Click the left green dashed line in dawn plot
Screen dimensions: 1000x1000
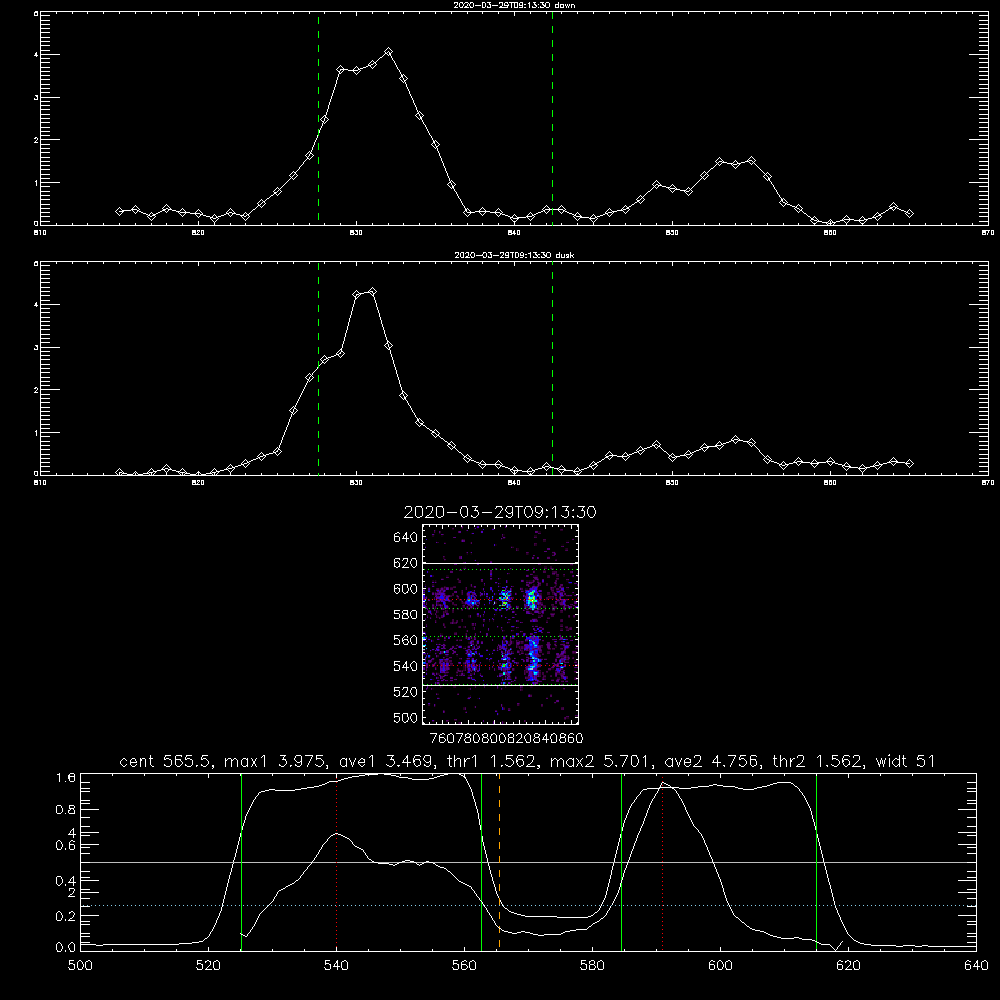318,118
